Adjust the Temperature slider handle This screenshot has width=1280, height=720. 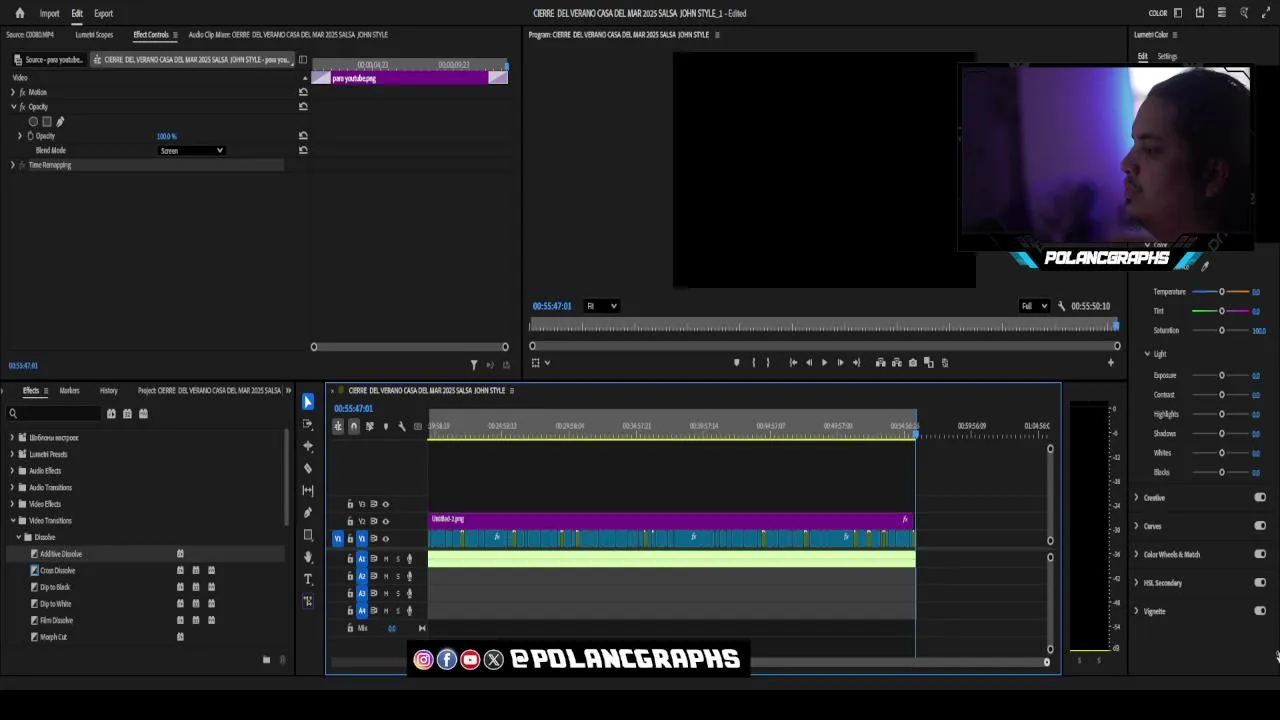pyautogui.click(x=1221, y=292)
